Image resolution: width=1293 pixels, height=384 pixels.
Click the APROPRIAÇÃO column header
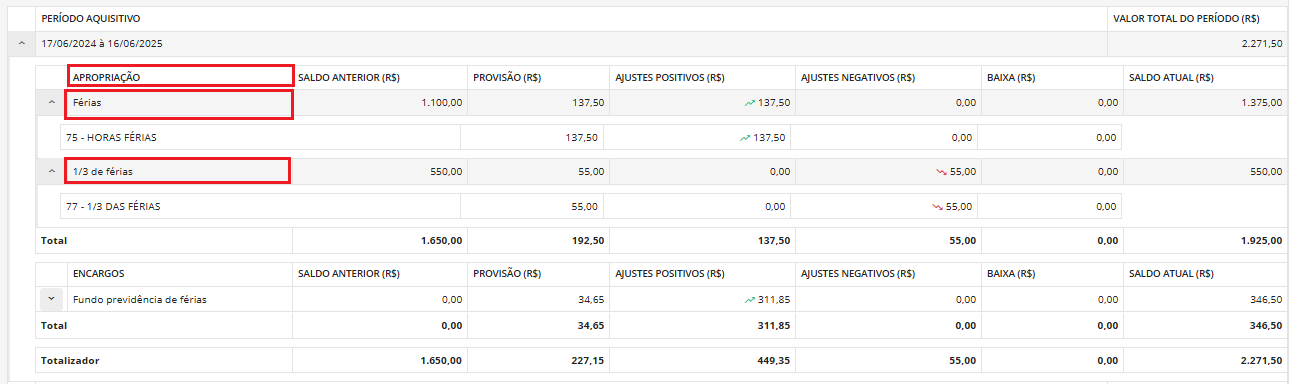point(106,77)
